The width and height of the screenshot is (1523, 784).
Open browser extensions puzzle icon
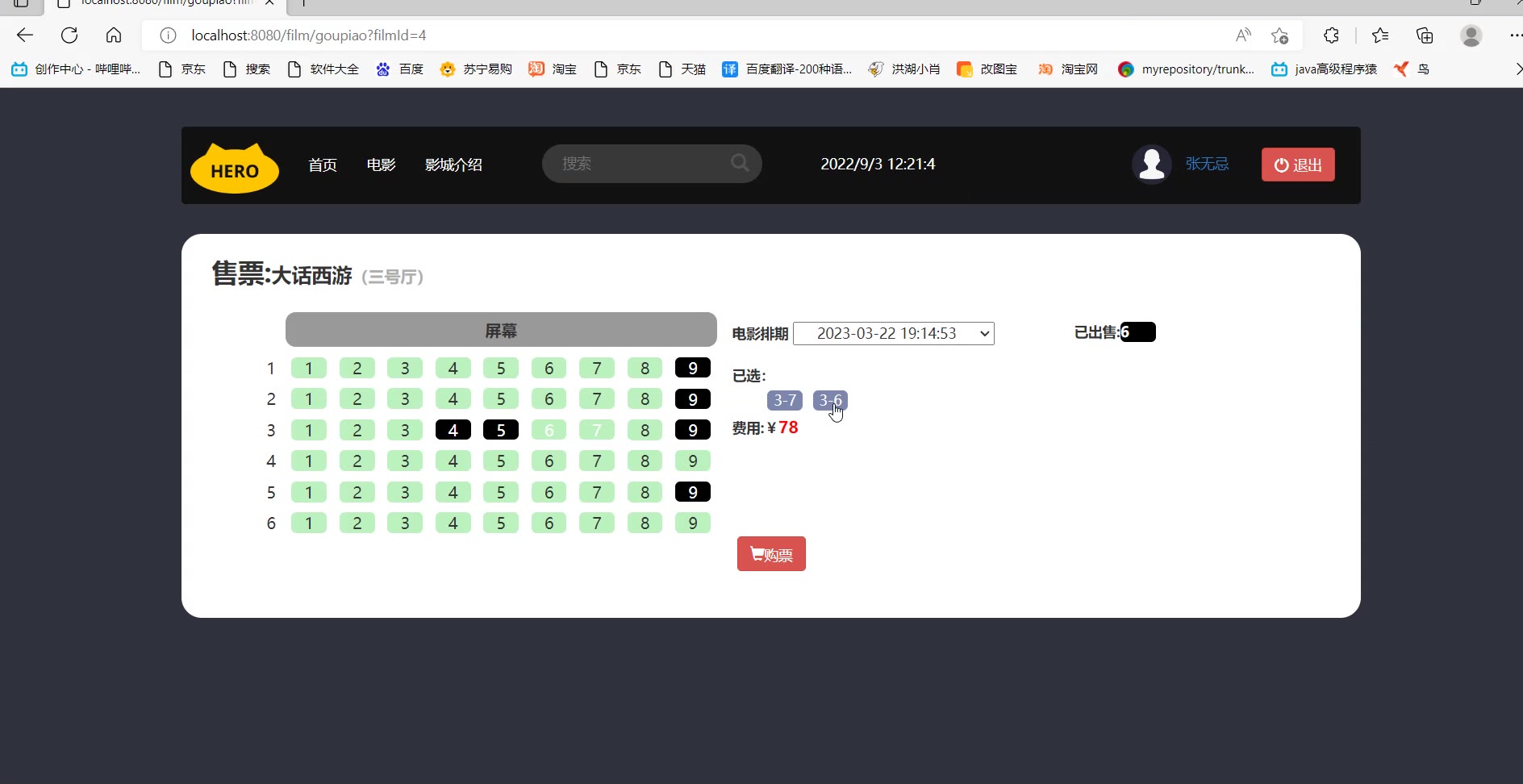point(1331,35)
